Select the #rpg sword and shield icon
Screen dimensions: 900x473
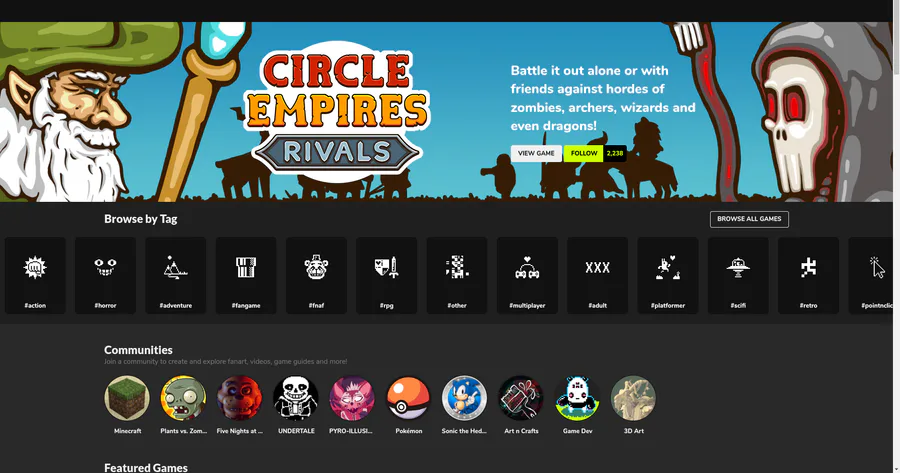386,267
